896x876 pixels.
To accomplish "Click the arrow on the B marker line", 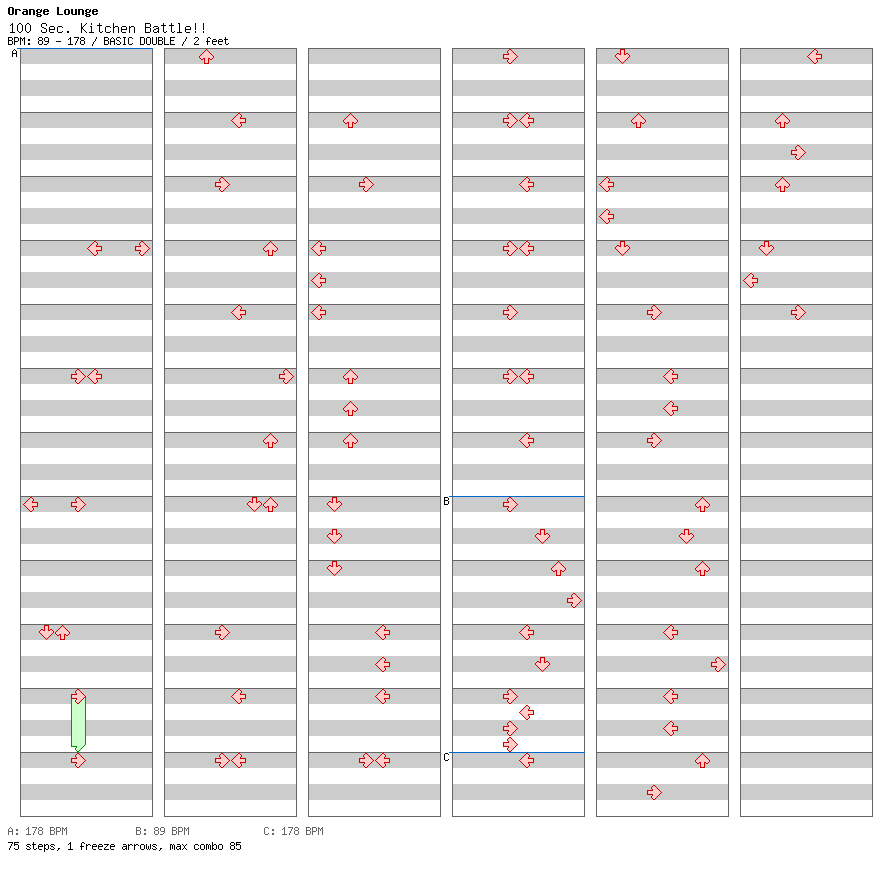I will [x=510, y=505].
